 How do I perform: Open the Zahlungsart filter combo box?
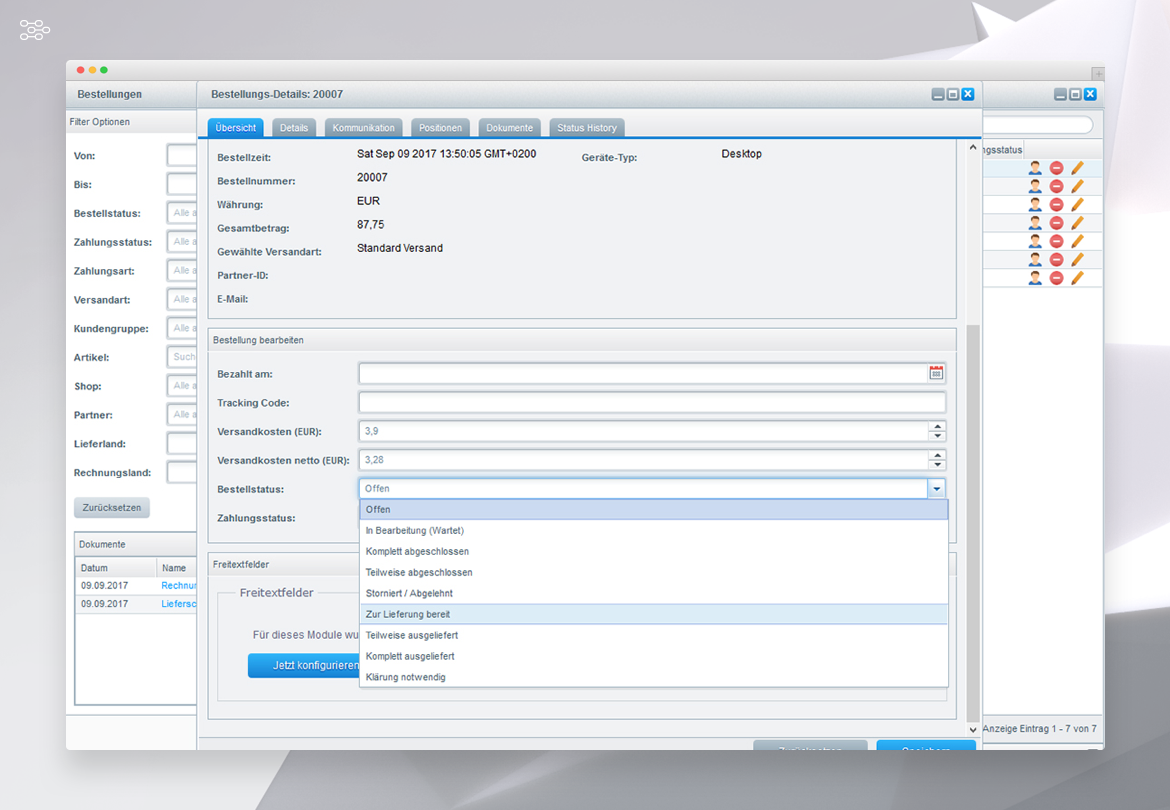(x=181, y=271)
